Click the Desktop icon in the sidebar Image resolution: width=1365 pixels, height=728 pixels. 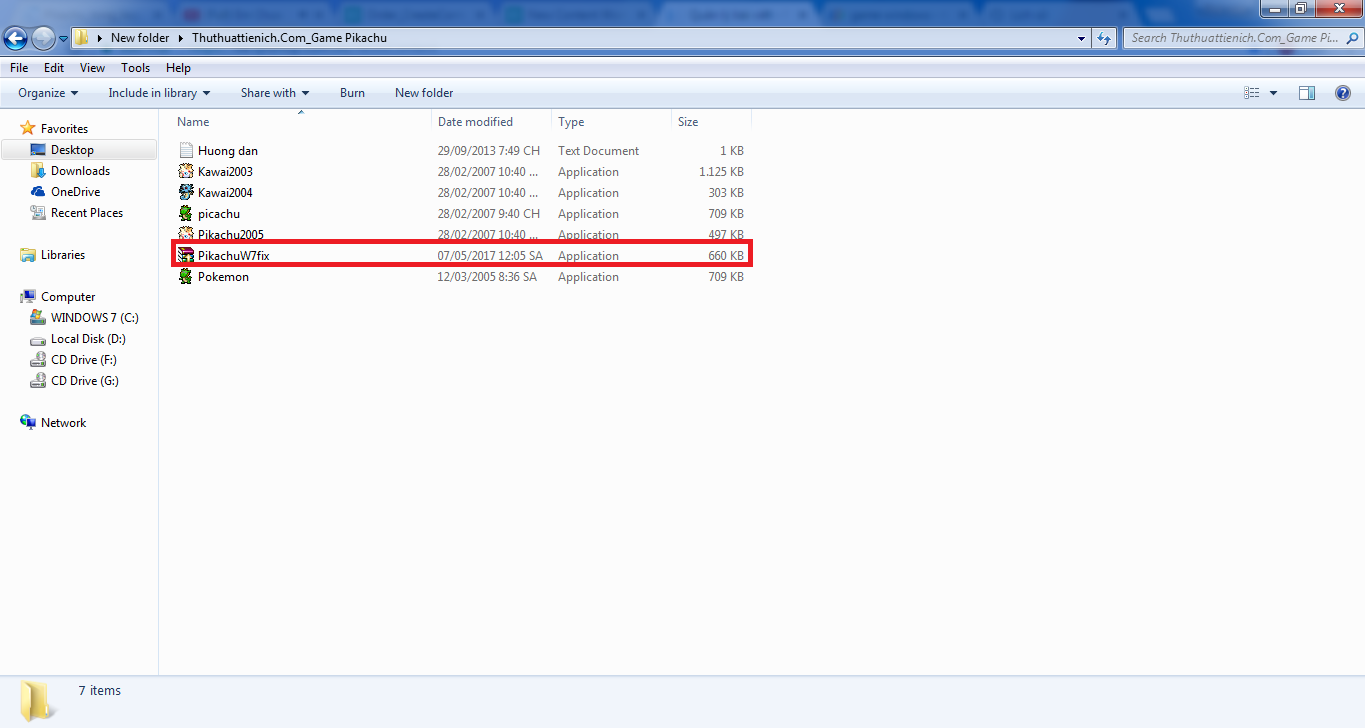click(38, 150)
